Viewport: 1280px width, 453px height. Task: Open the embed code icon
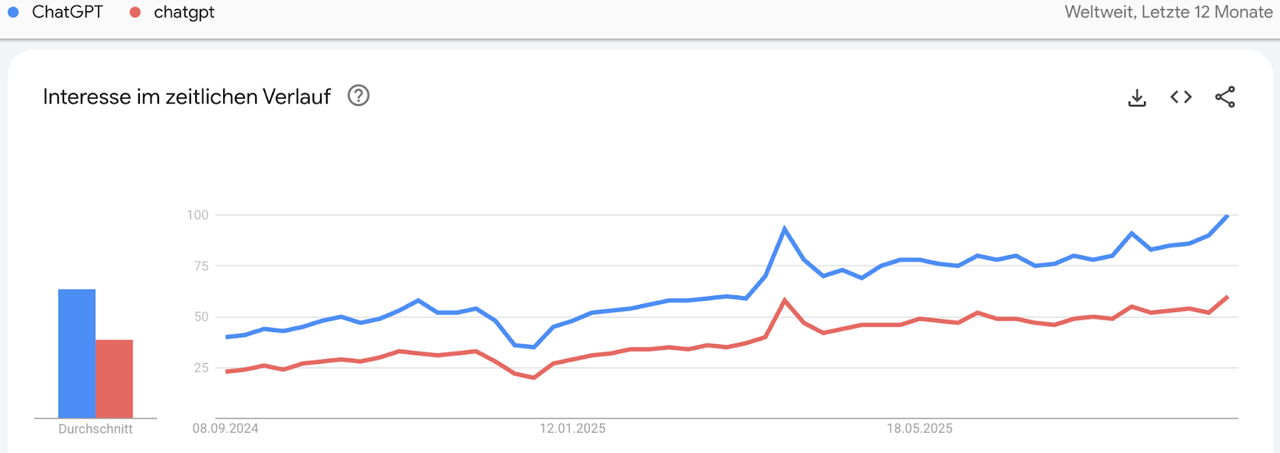pos(1181,97)
